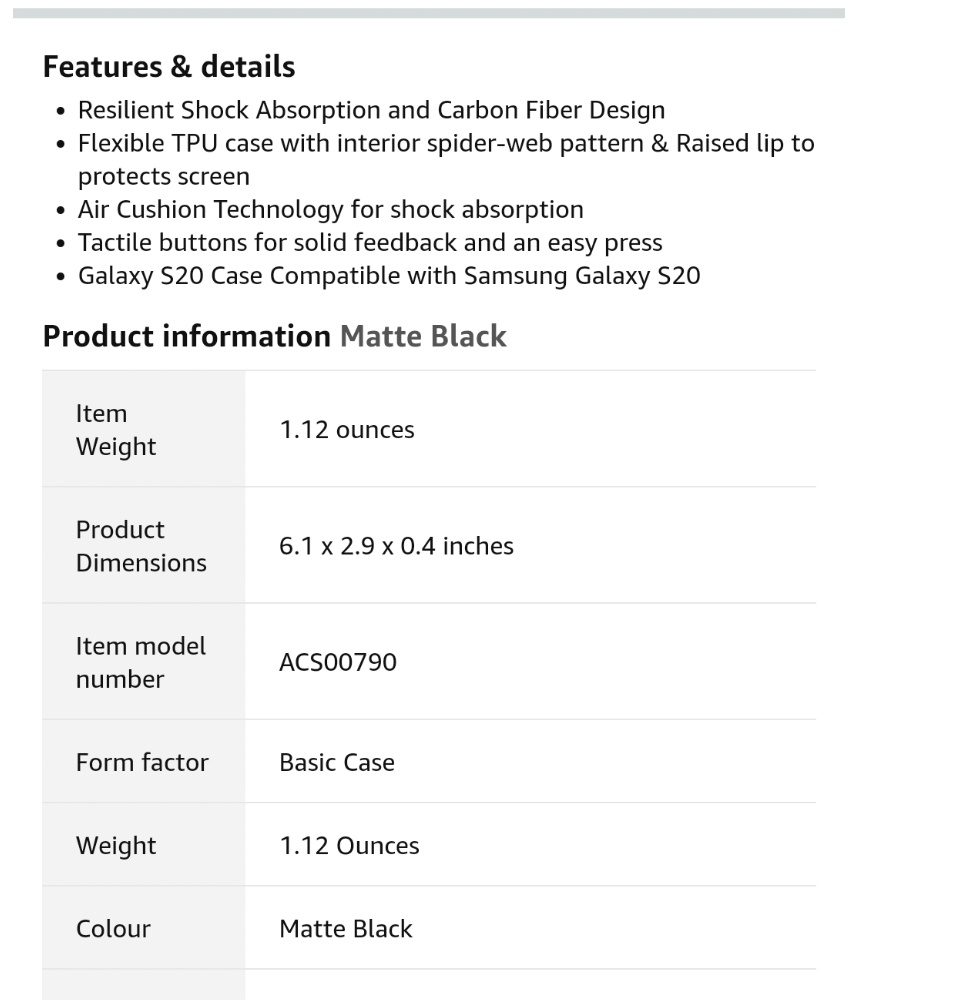The height and width of the screenshot is (1000, 960).
Task: Click the "6.1 x 2.9 x 0.4 inches" value
Action: 396,546
